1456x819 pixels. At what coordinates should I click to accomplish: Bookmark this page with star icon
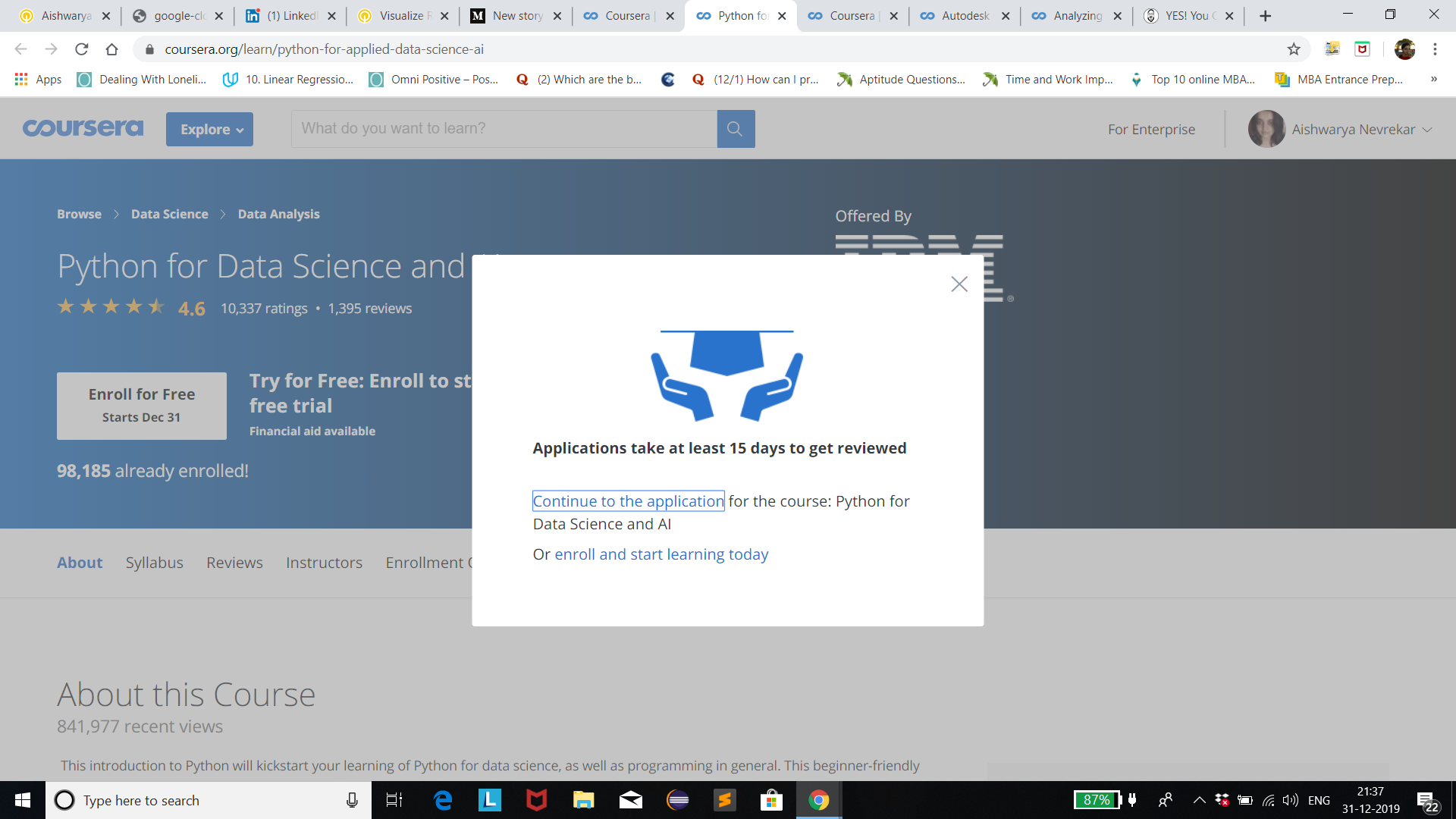[1294, 49]
